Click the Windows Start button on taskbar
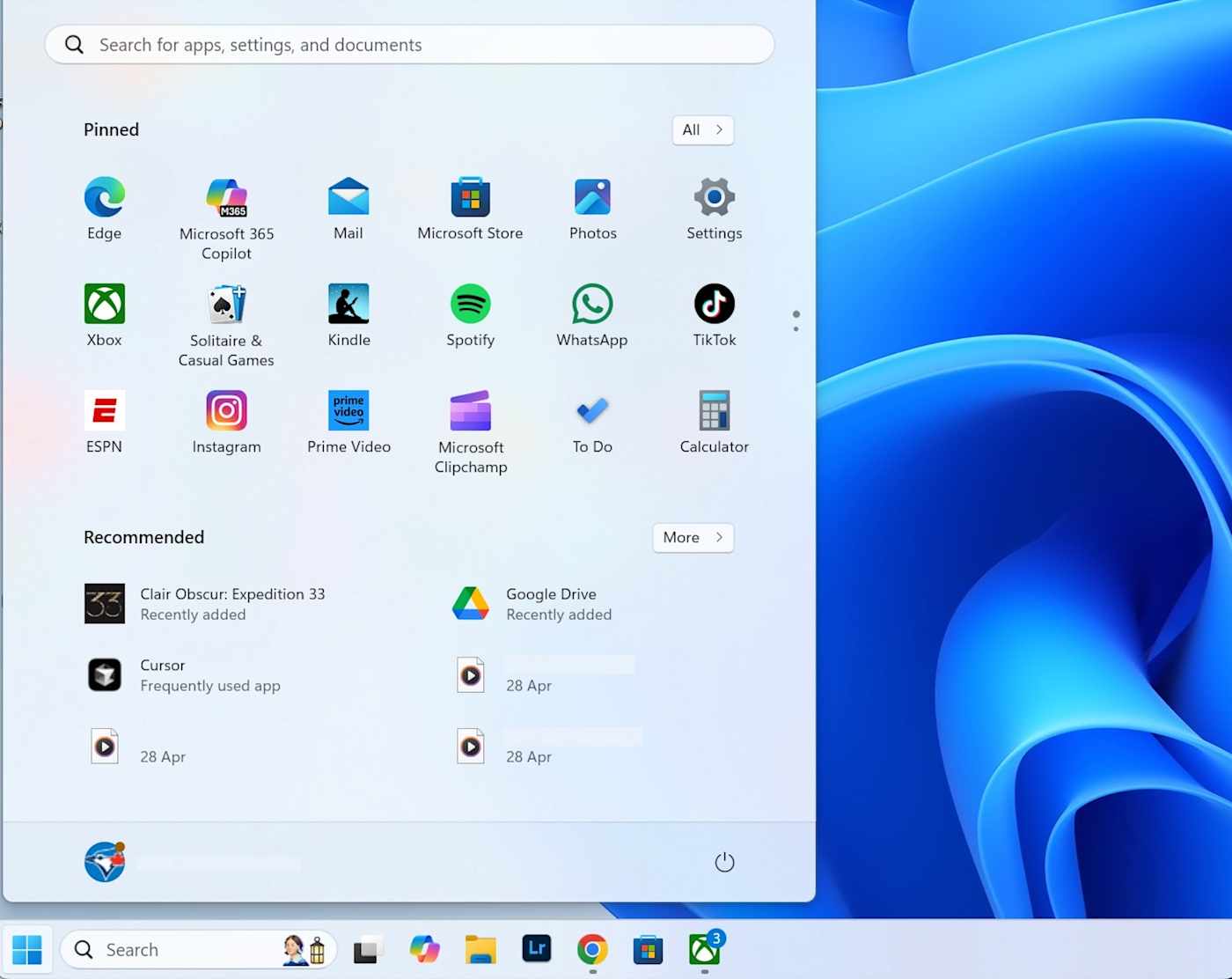 pyautogui.click(x=27, y=949)
